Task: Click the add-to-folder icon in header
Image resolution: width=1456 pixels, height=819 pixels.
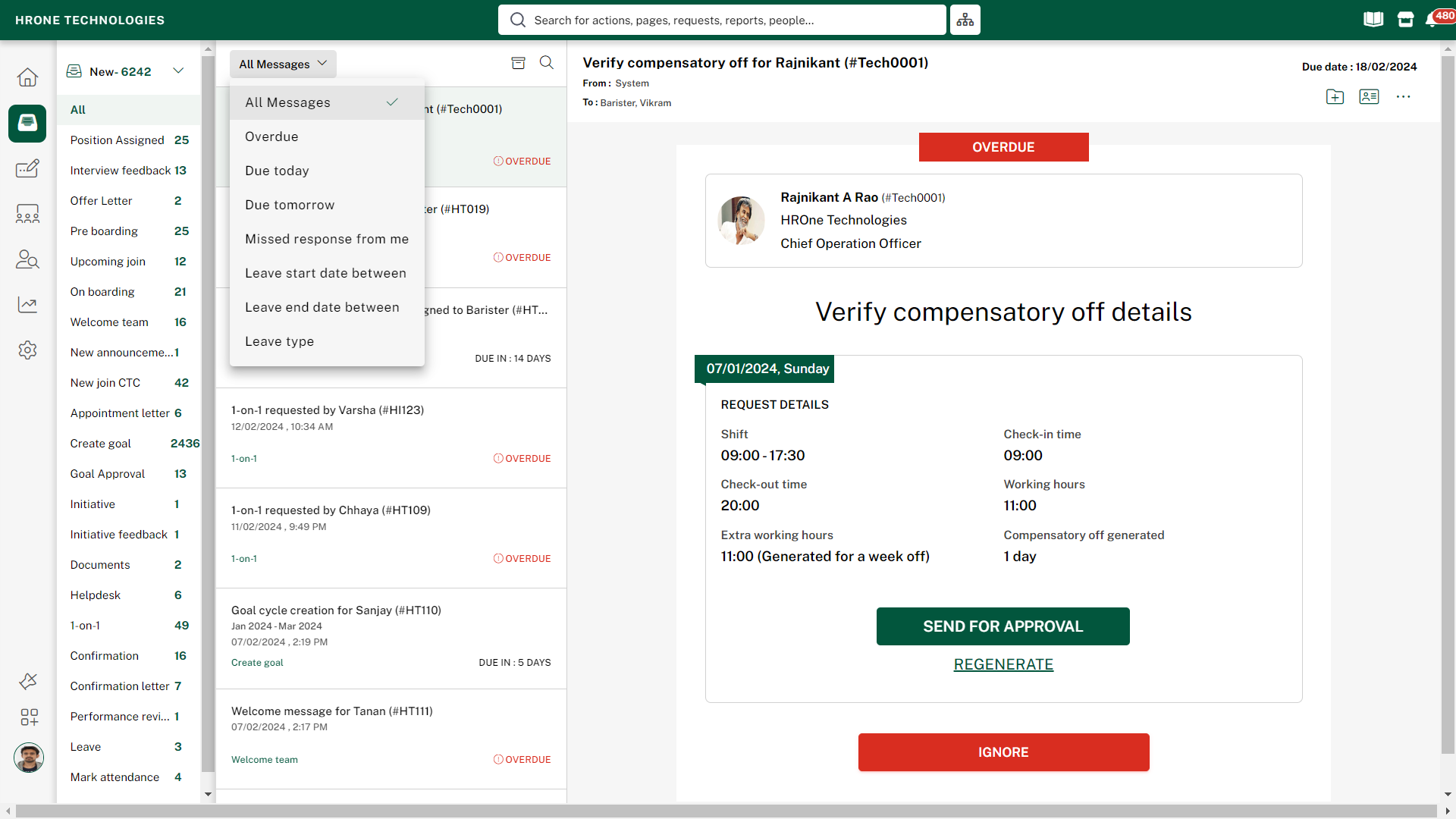Action: tap(1335, 96)
